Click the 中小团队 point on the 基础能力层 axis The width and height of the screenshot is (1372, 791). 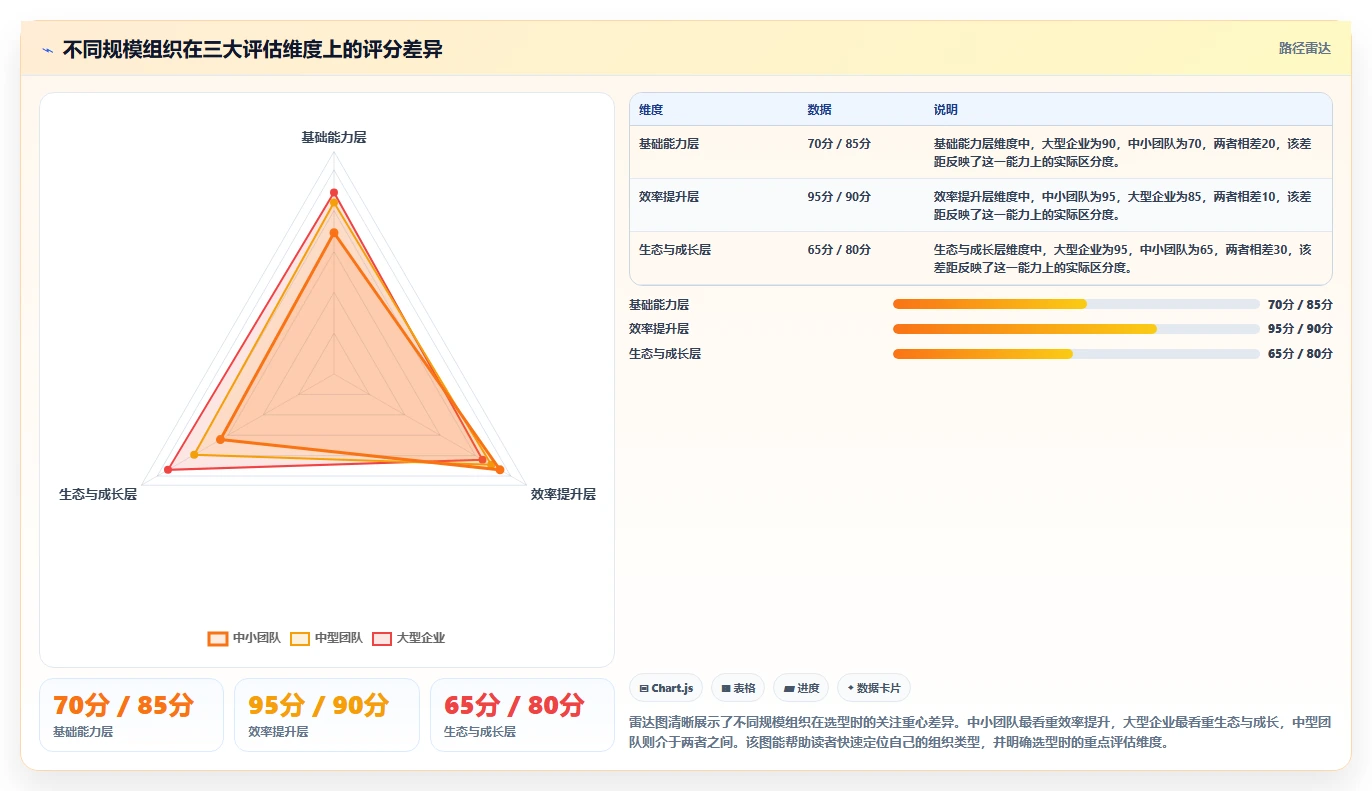(x=334, y=233)
